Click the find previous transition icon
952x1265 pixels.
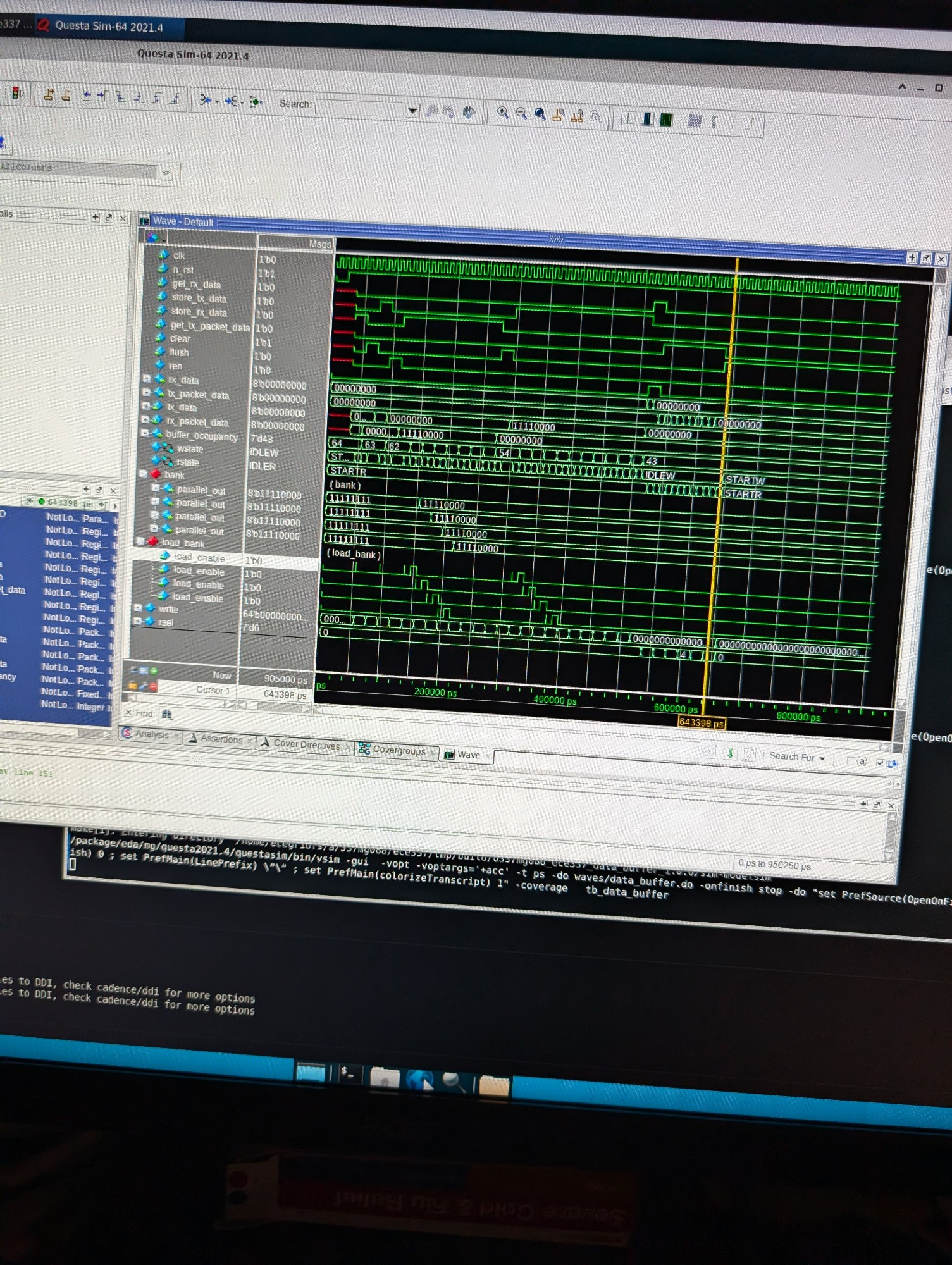tap(86, 96)
